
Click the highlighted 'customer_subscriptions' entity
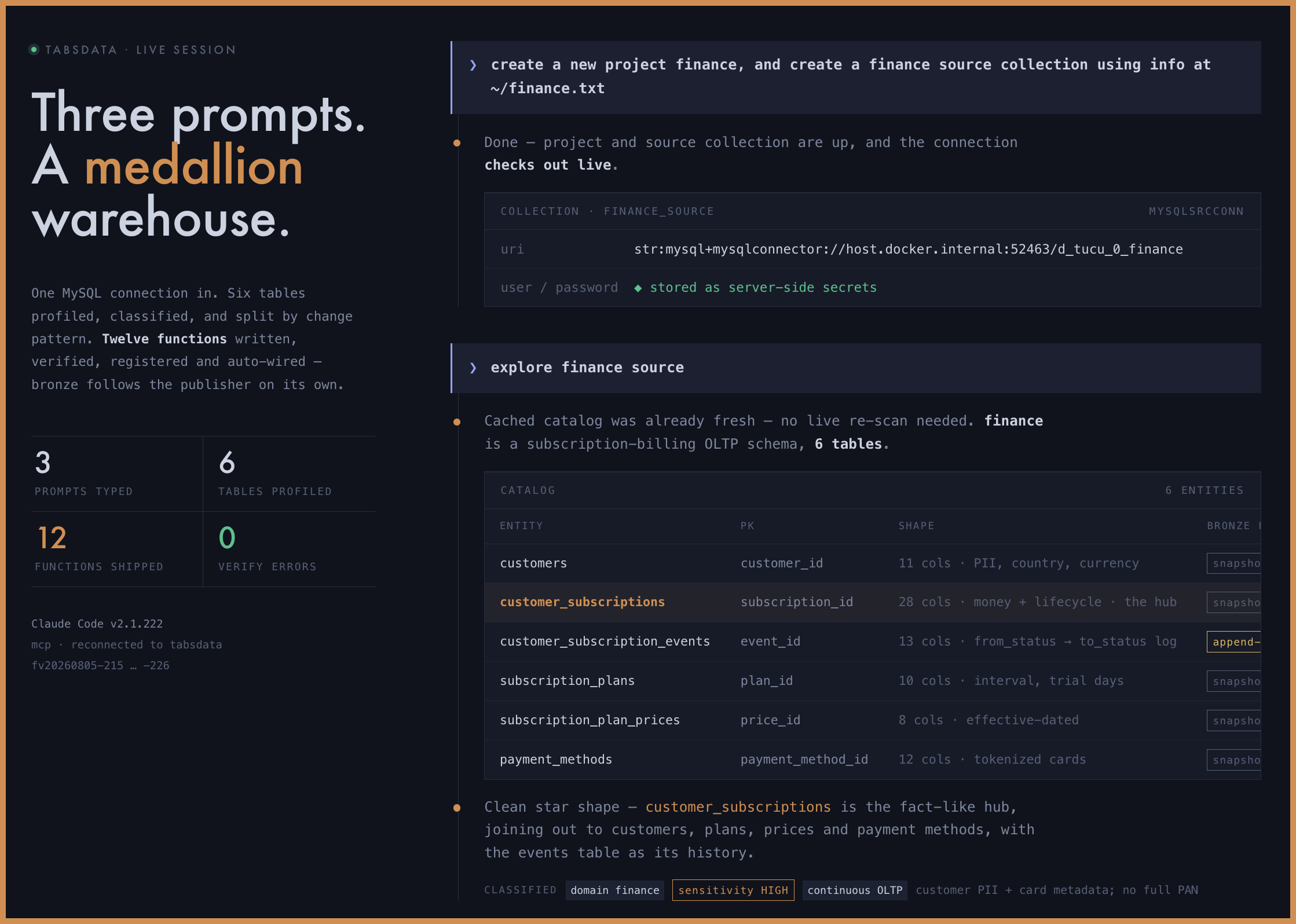click(582, 602)
